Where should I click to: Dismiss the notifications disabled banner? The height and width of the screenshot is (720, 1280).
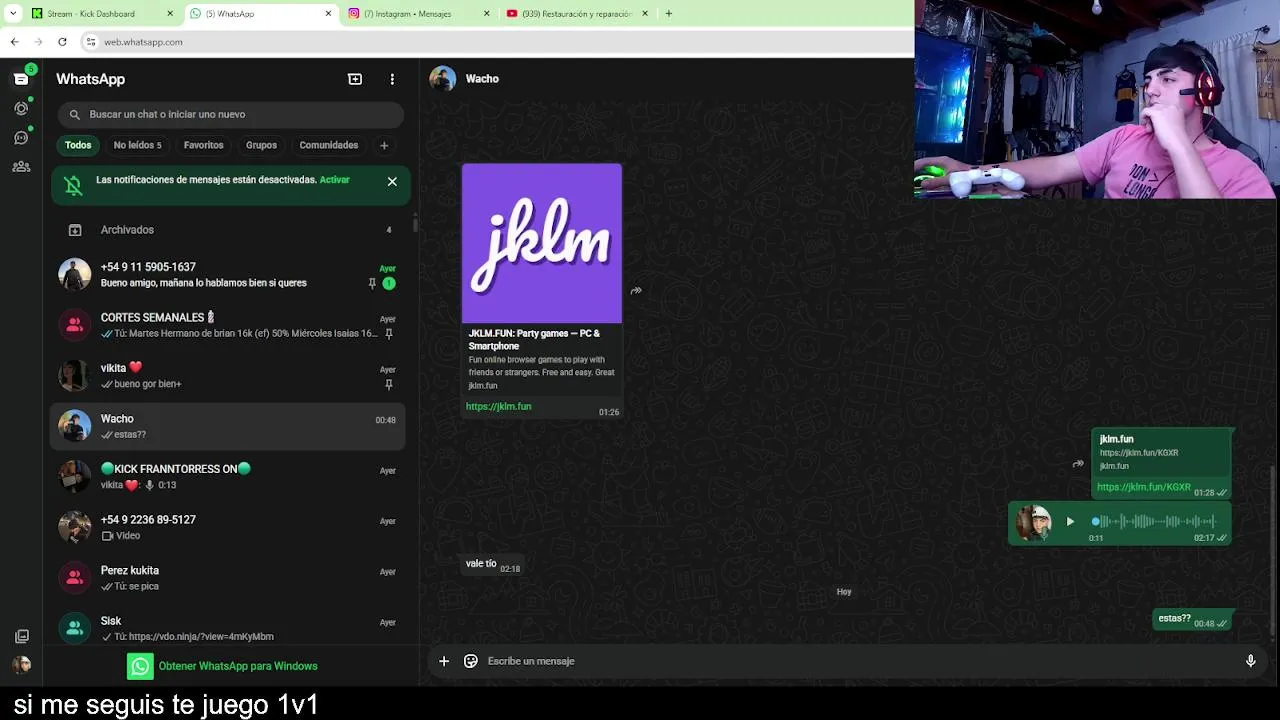pos(392,181)
